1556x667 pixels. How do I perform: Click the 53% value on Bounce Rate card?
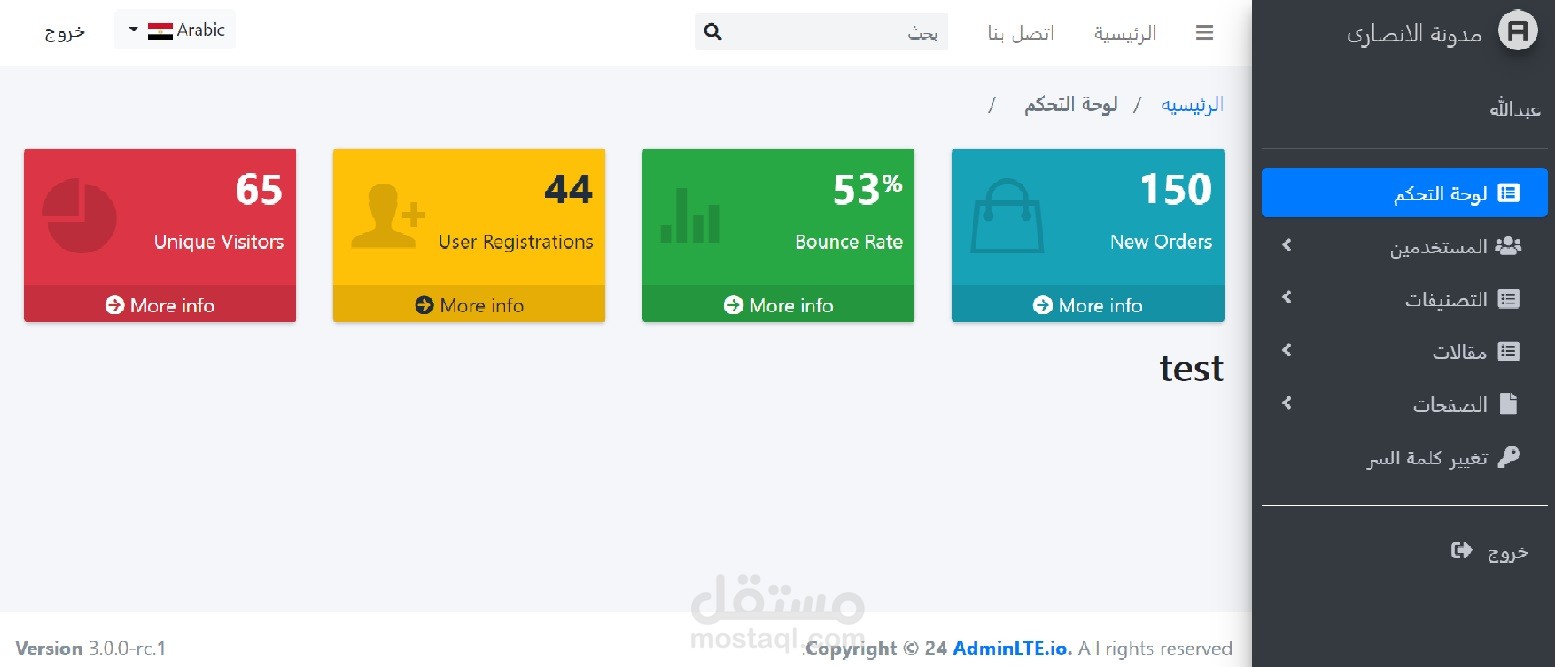(x=868, y=189)
